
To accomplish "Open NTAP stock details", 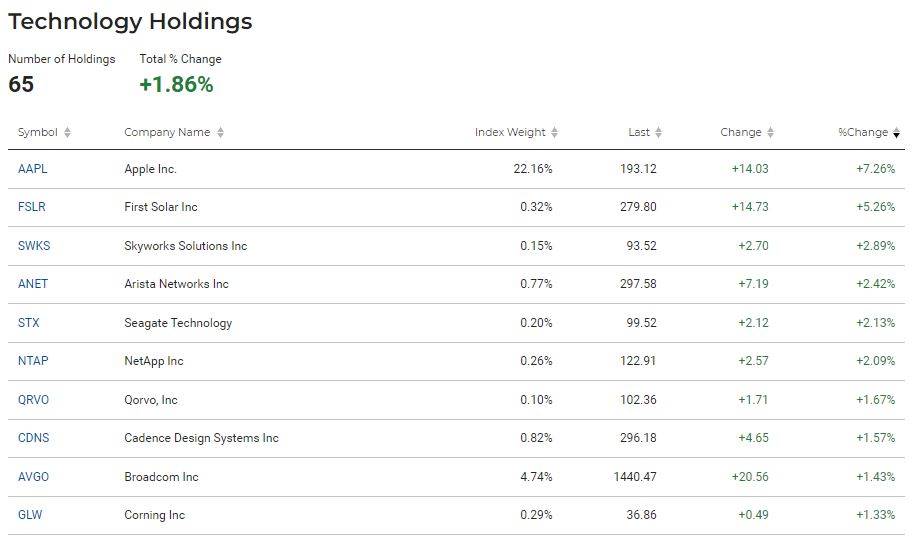I will coord(33,360).
